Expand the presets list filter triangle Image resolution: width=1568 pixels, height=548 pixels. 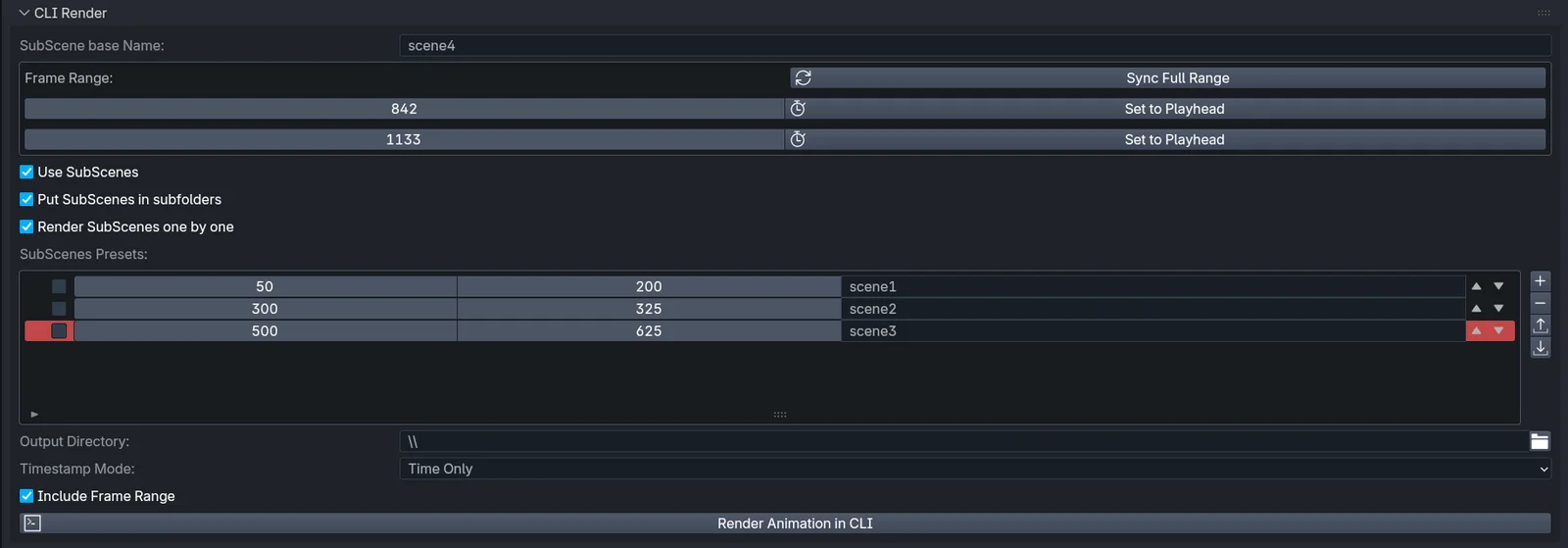click(x=34, y=415)
